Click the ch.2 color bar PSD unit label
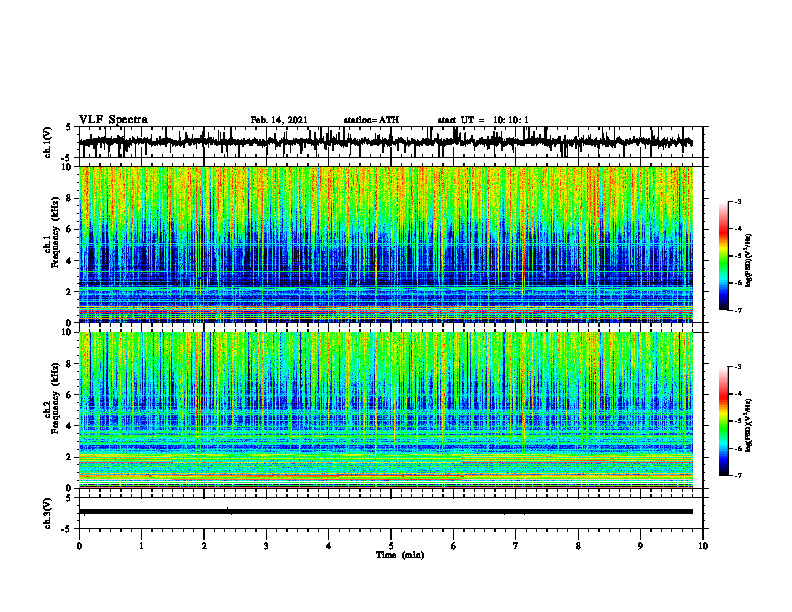 point(749,425)
